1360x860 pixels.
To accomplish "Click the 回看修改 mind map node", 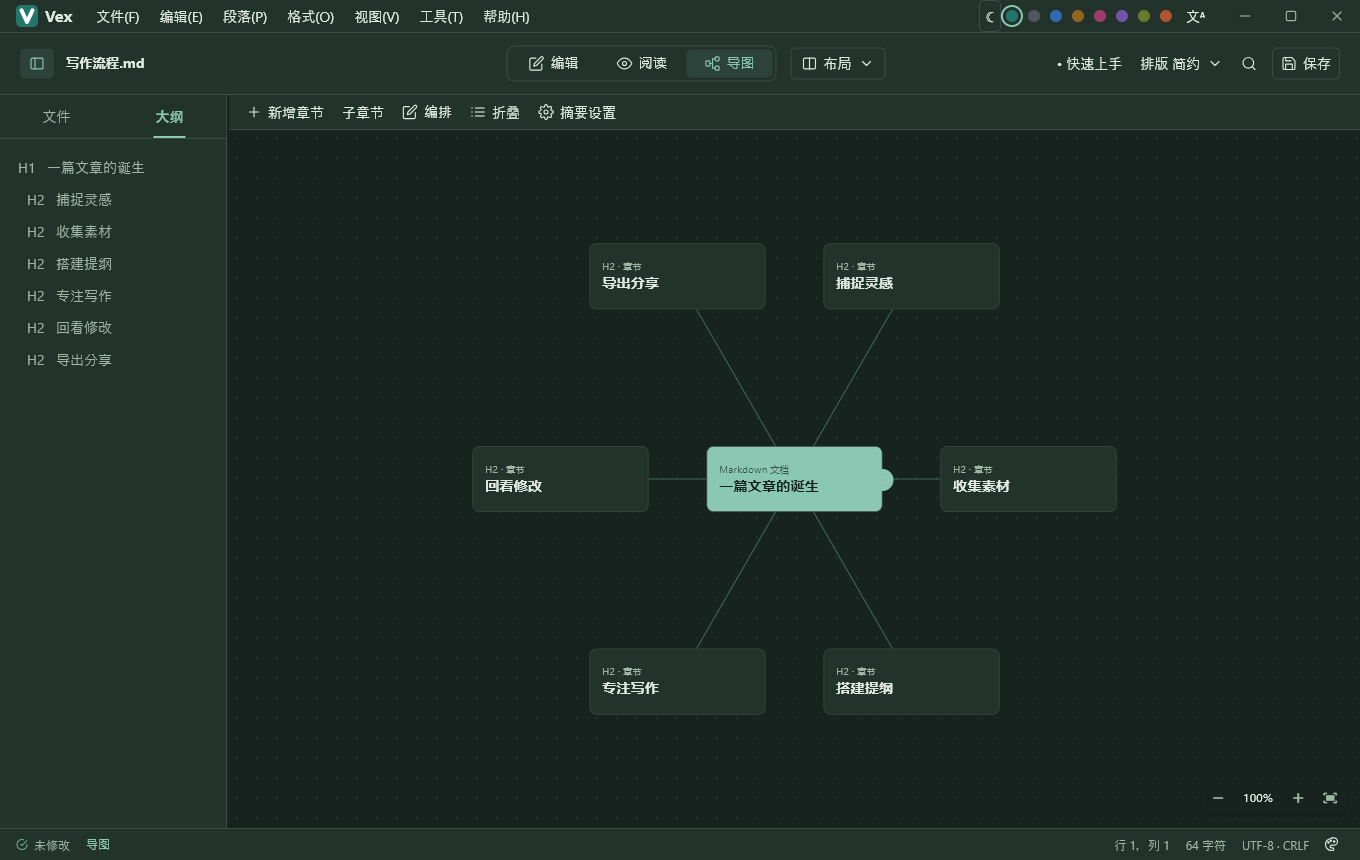I will pos(560,479).
